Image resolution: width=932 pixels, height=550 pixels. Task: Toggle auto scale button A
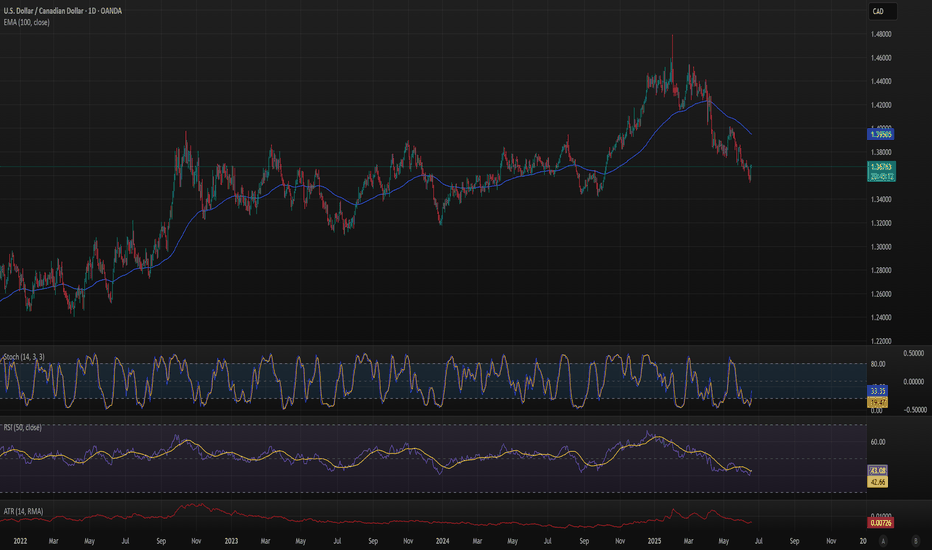tap(883, 541)
